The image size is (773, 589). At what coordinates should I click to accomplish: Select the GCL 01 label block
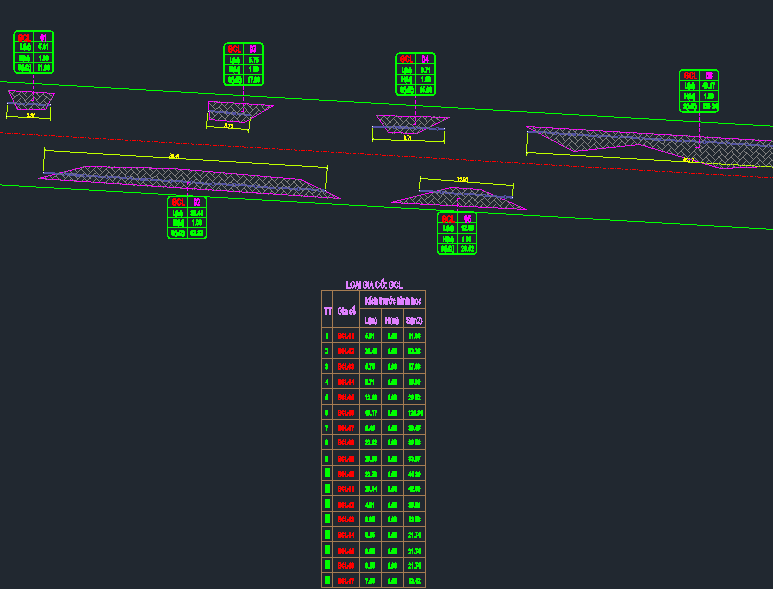tap(34, 52)
